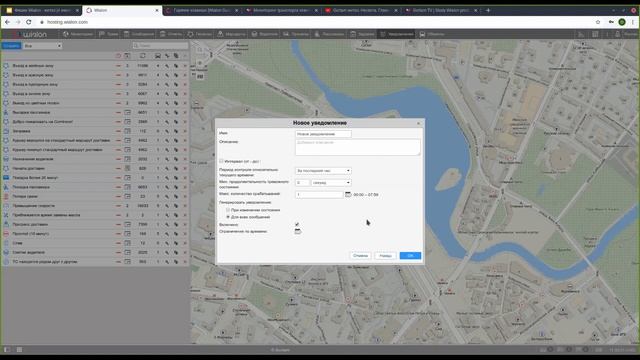Toggle state of Слив notification
This screenshot has height=360, width=640.
[x=118, y=243]
